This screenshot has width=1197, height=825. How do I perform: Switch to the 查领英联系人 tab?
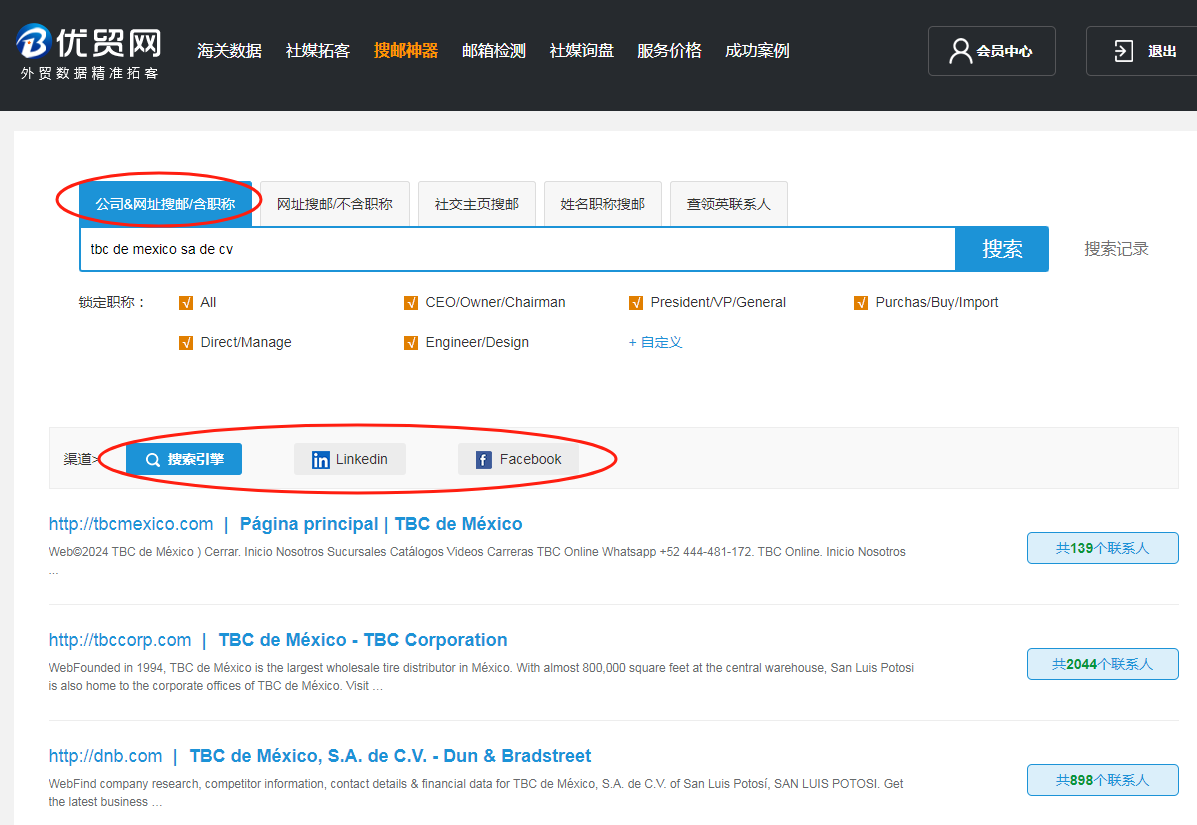[x=728, y=204]
